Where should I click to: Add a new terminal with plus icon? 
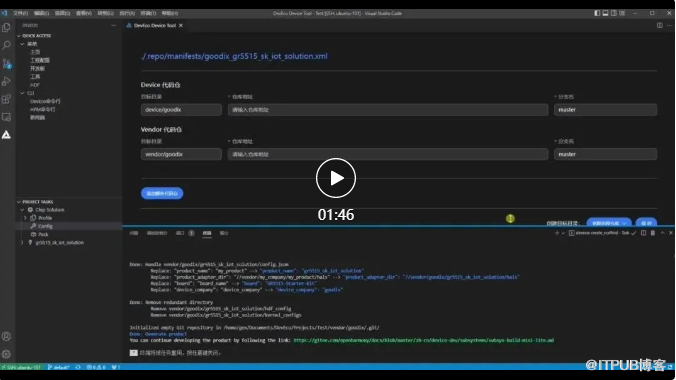pos(557,233)
